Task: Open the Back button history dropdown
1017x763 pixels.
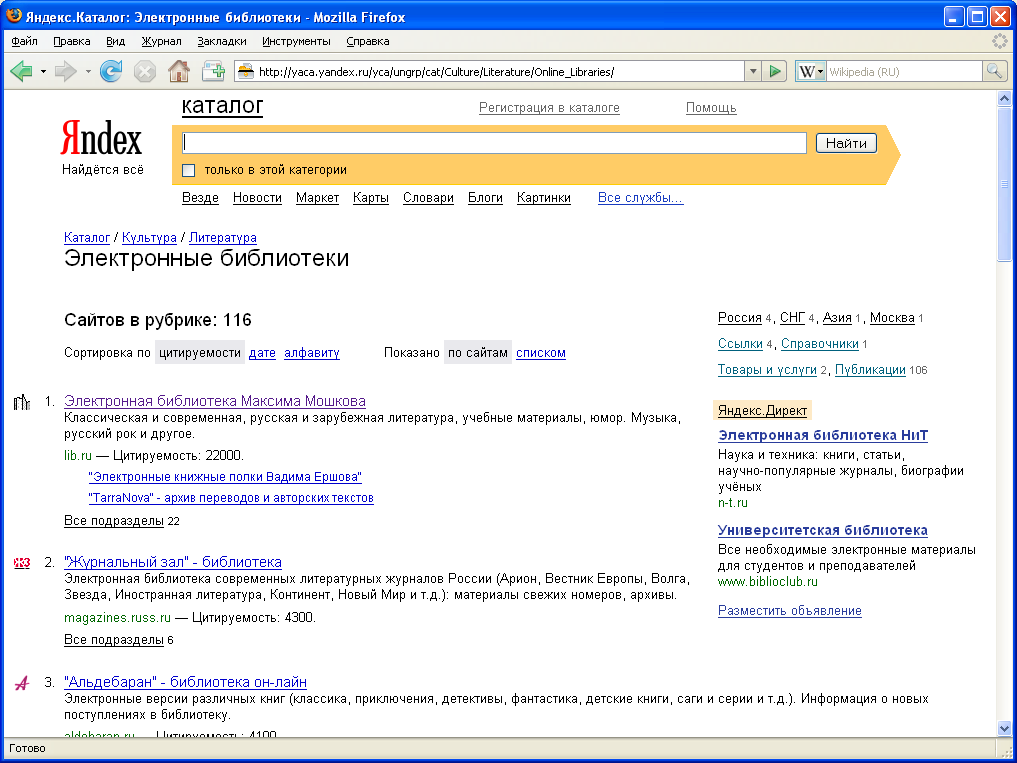Action: (x=43, y=71)
